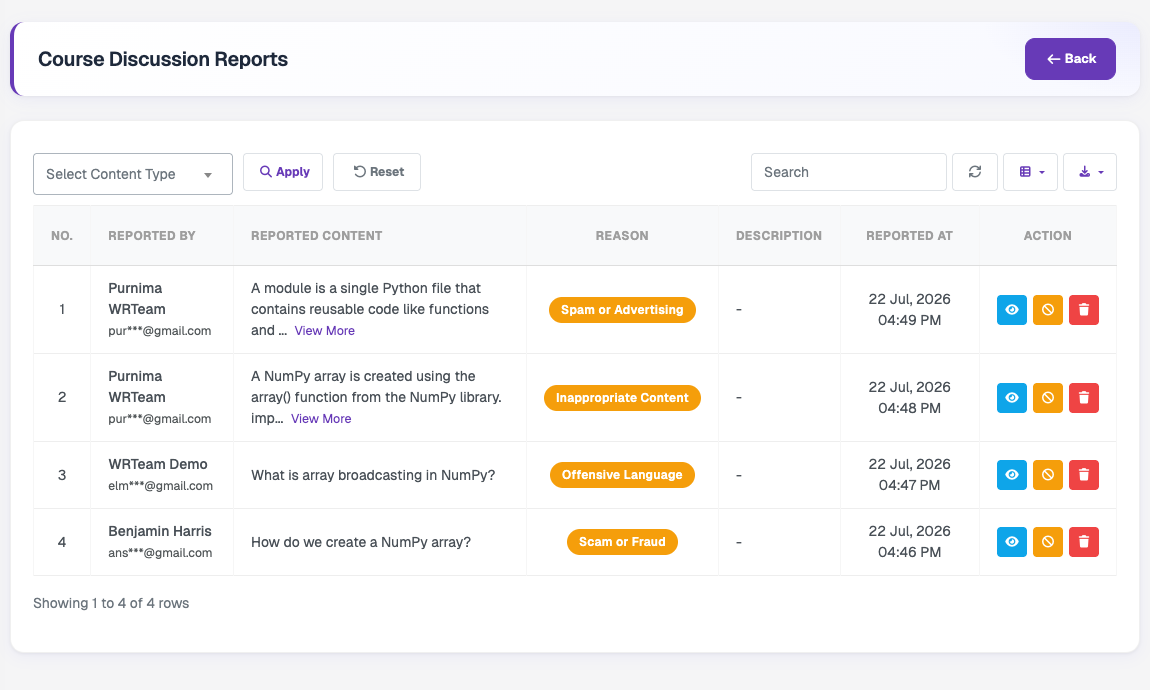Expand View More in the module report

pos(324,331)
